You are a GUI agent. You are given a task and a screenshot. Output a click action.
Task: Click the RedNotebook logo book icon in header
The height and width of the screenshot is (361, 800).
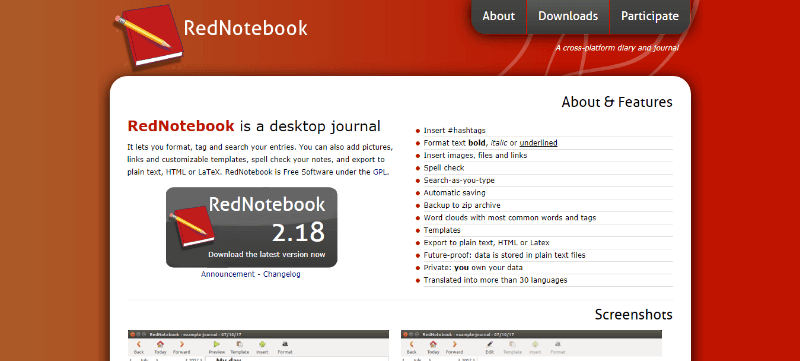pyautogui.click(x=149, y=36)
